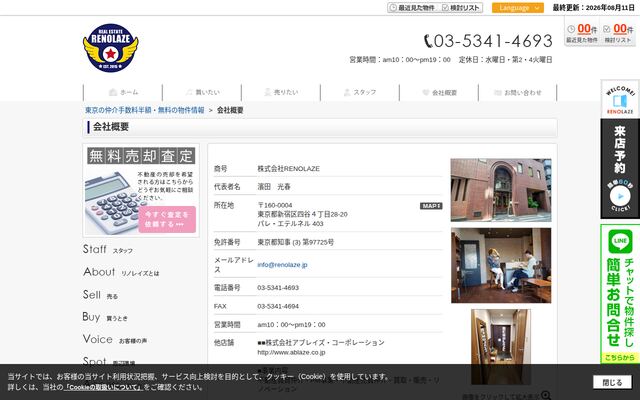Click the WELCOME RENOLAZE door icon
This screenshot has width=640, height=400.
click(620, 99)
